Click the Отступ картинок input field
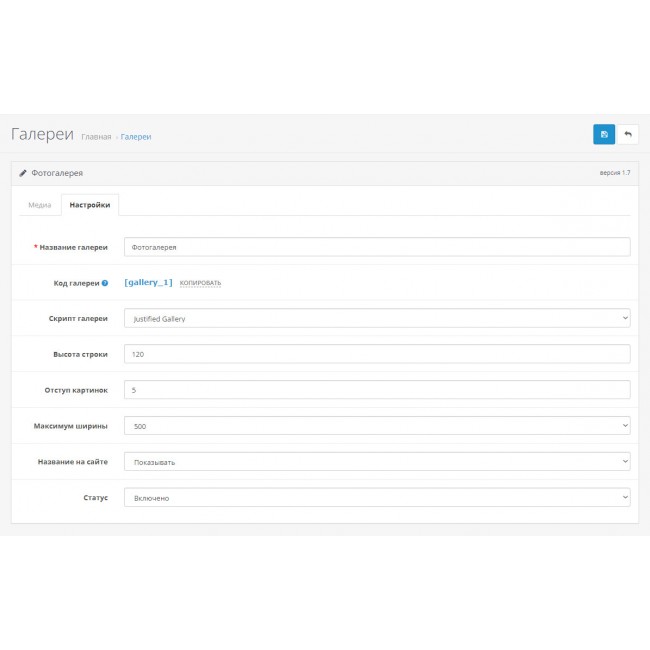 (x=377, y=390)
